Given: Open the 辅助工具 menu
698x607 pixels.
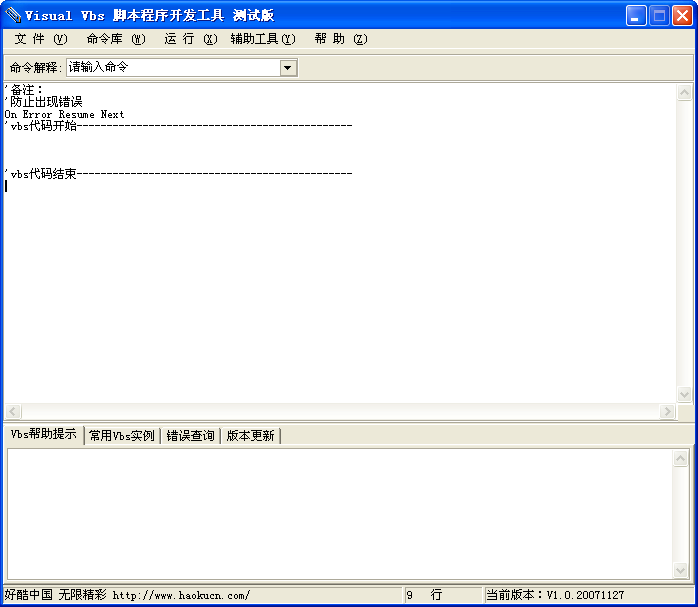Looking at the screenshot, I should pos(262,39).
